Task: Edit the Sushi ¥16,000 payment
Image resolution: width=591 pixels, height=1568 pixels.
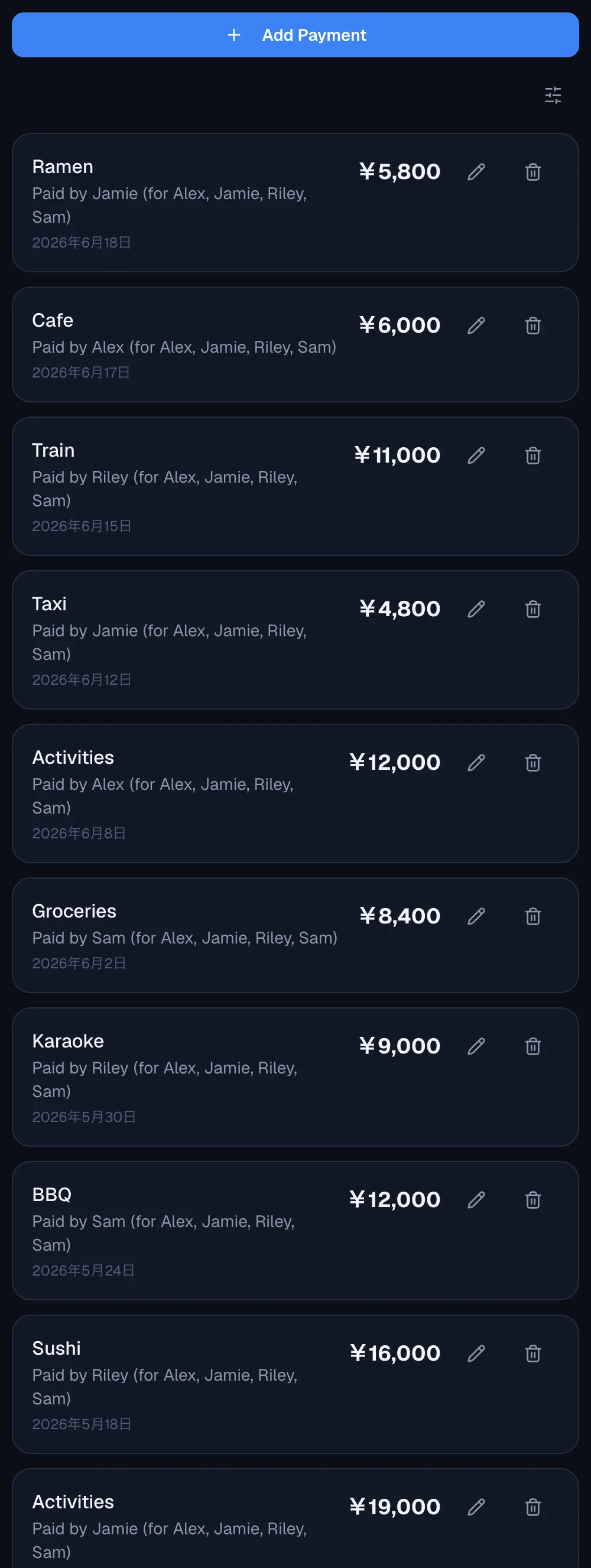Action: point(476,1353)
